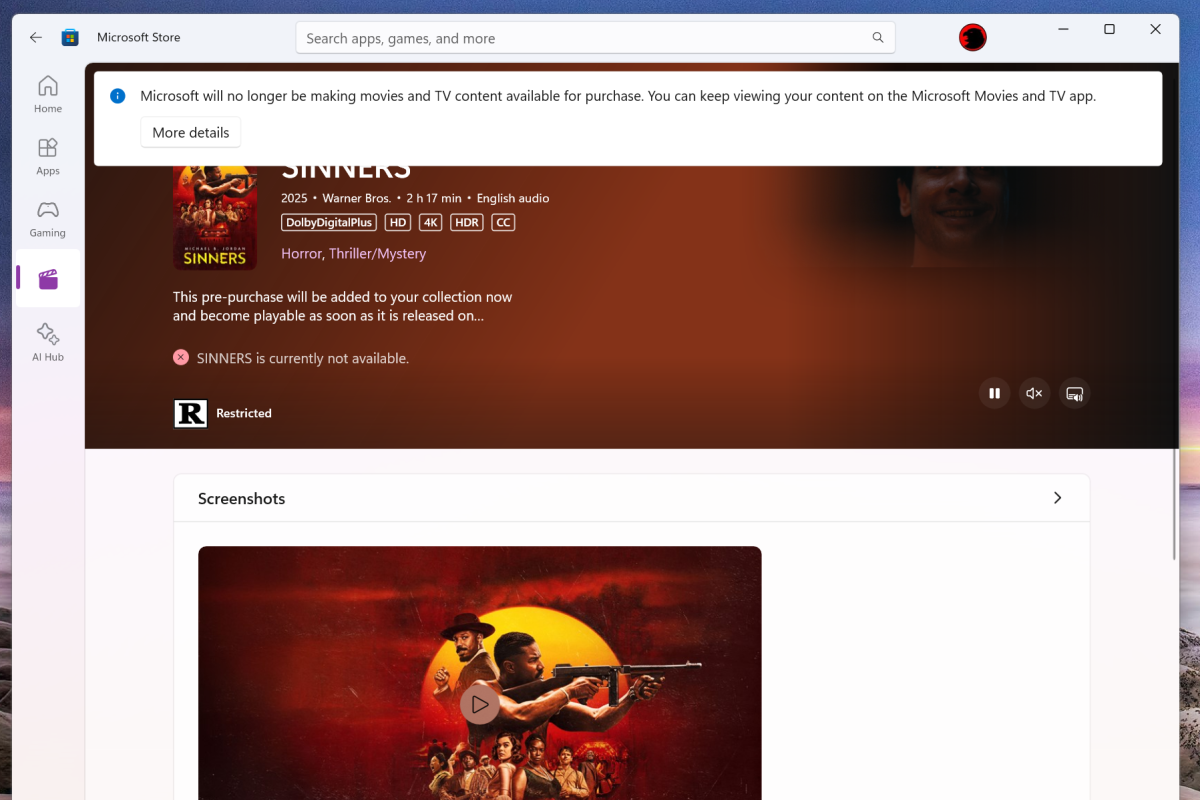The image size is (1200, 800).
Task: Click the CC closed captions badge
Action: (x=504, y=223)
